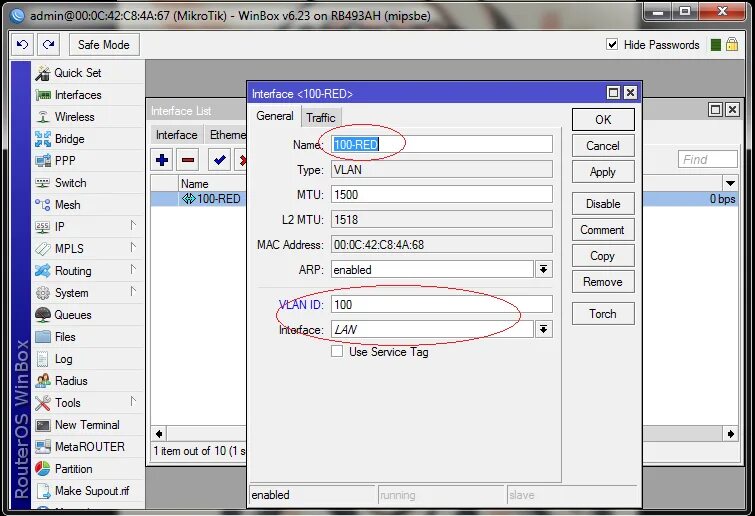Click the MTU field showing 1500
The image size is (755, 516).
pos(442,194)
